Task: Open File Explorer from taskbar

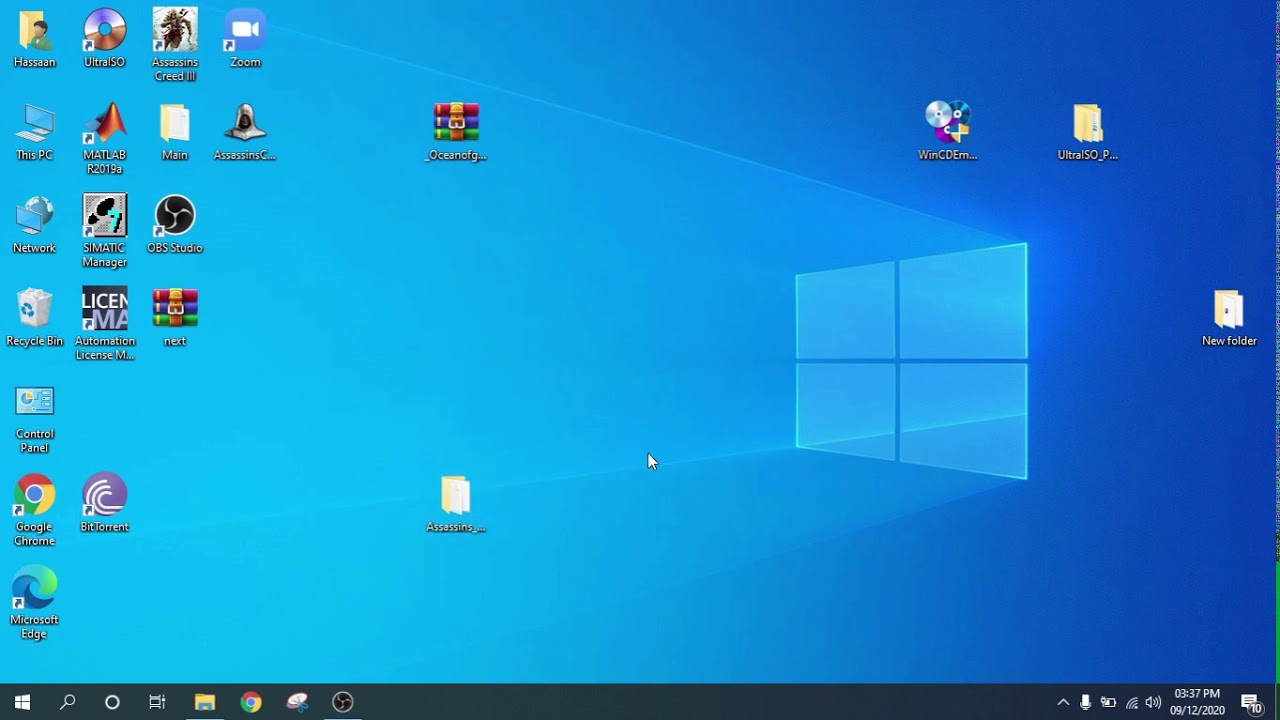Action: pyautogui.click(x=205, y=702)
